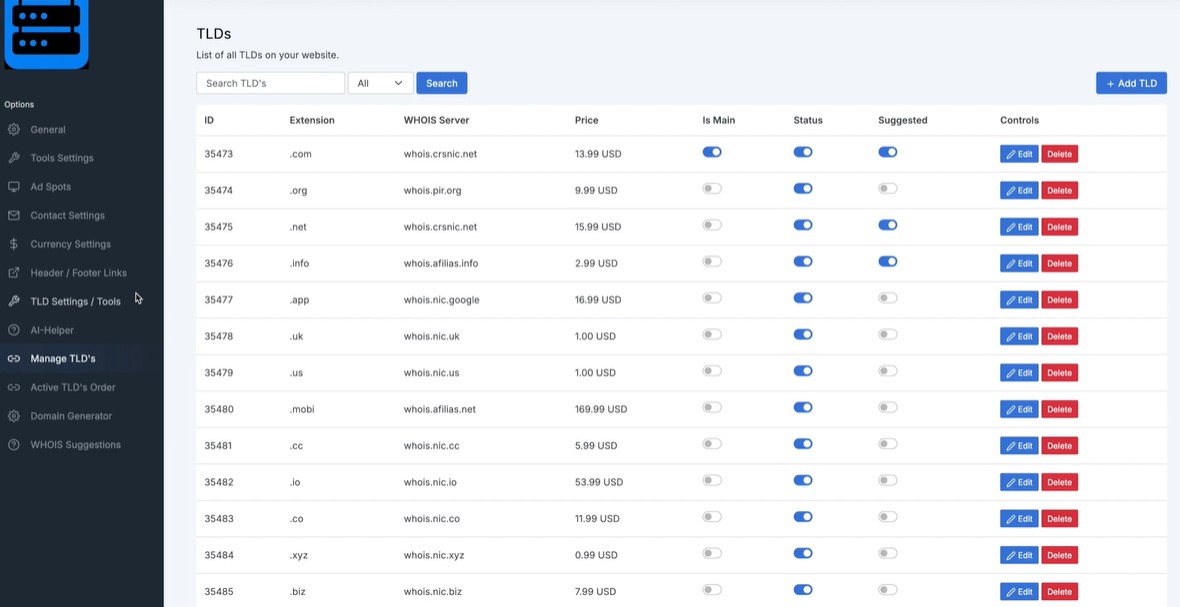This screenshot has width=1180, height=607.
Task: Open Header / Footer Links settings
Action: coord(11,272)
